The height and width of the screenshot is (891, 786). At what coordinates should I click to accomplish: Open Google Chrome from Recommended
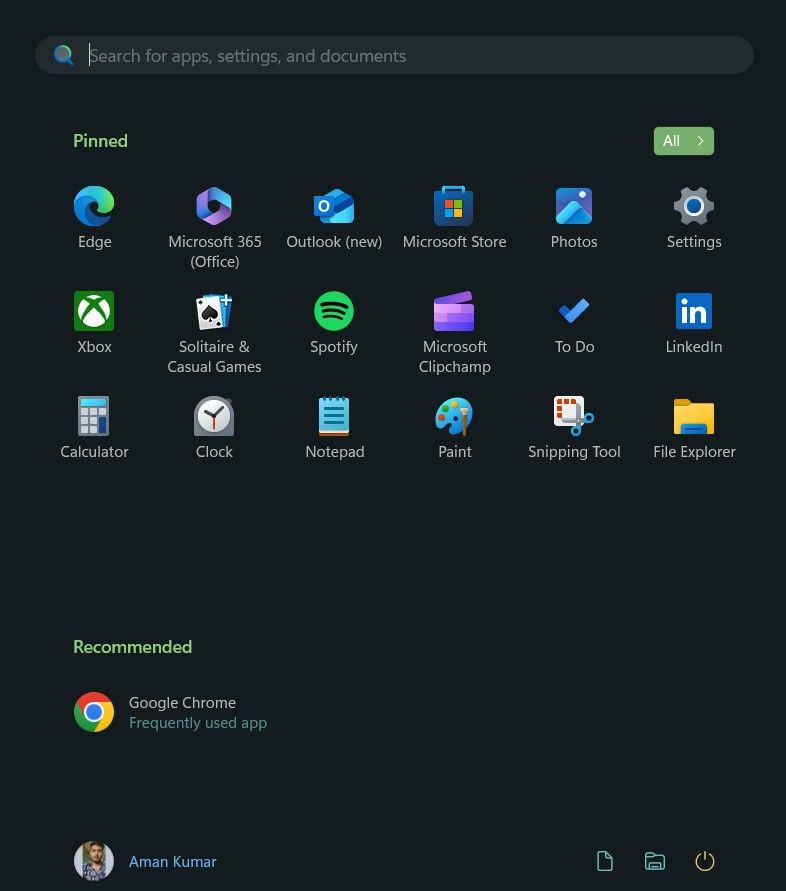point(170,712)
